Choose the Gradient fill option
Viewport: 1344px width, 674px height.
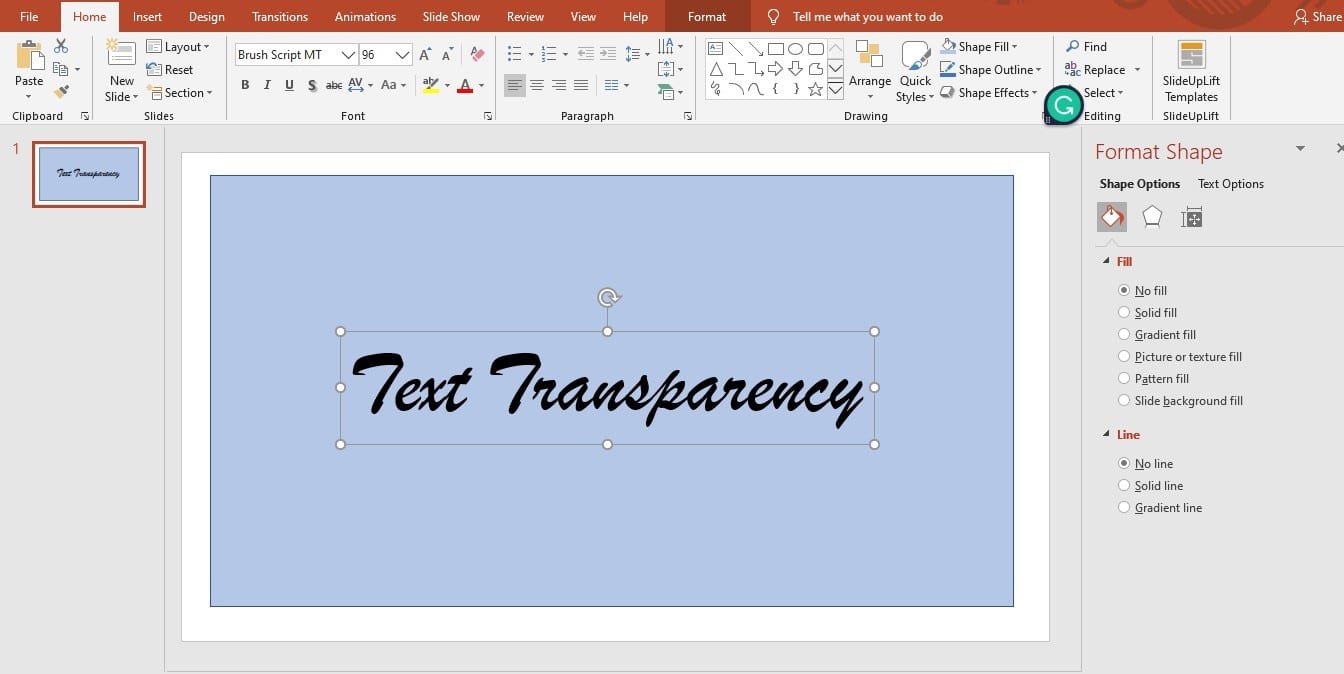tap(1124, 335)
